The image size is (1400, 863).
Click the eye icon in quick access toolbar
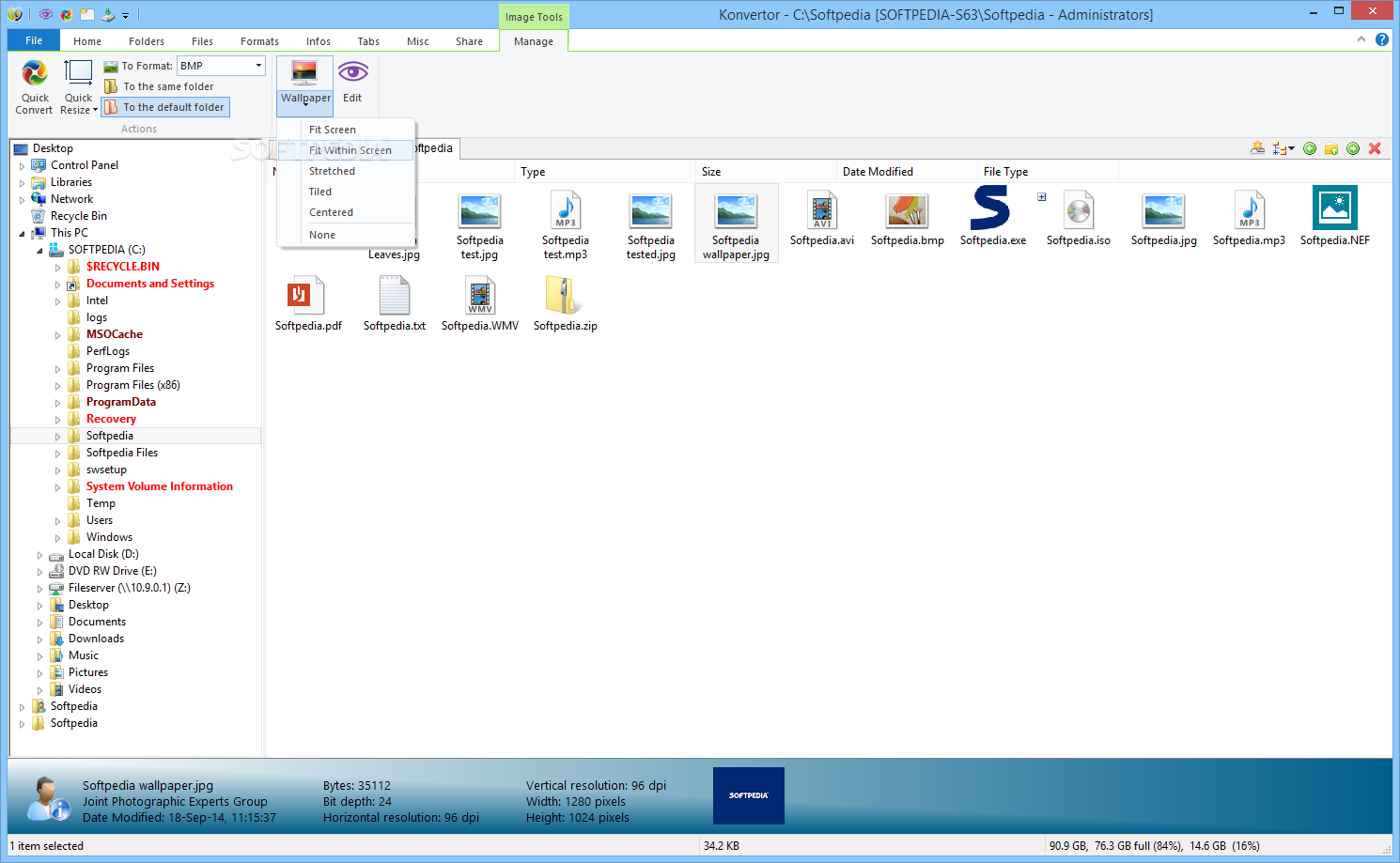click(45, 14)
